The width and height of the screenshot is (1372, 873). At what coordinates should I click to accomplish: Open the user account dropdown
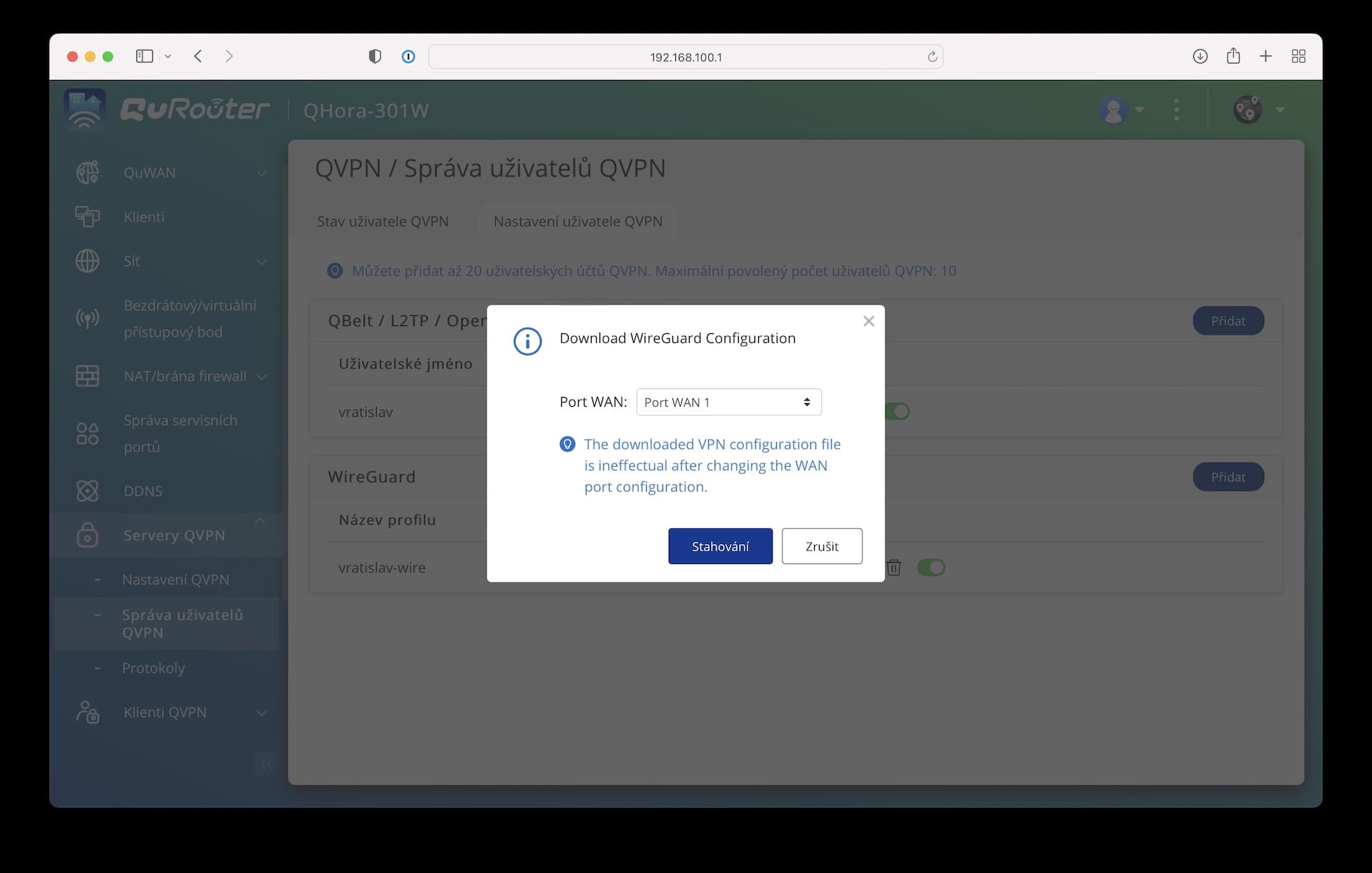click(1120, 110)
